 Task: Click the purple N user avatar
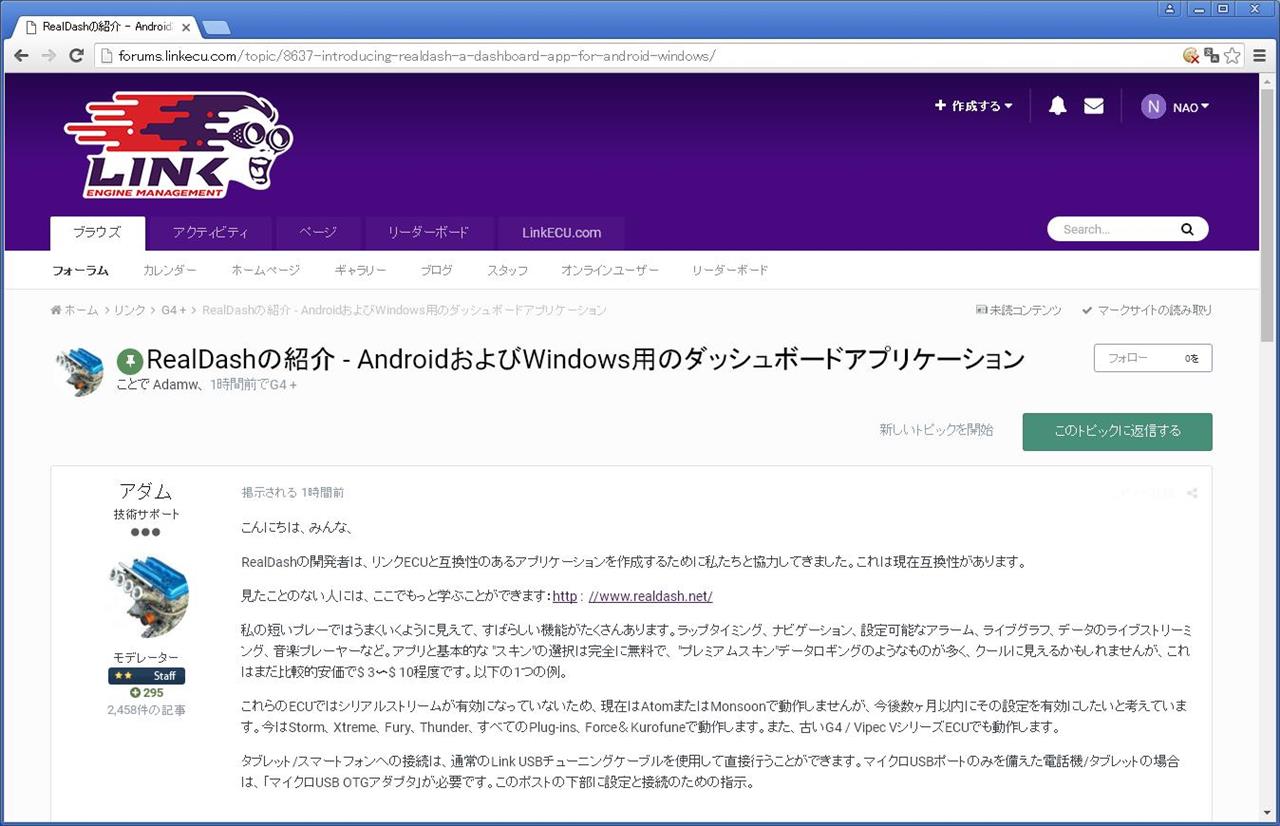(x=1154, y=107)
